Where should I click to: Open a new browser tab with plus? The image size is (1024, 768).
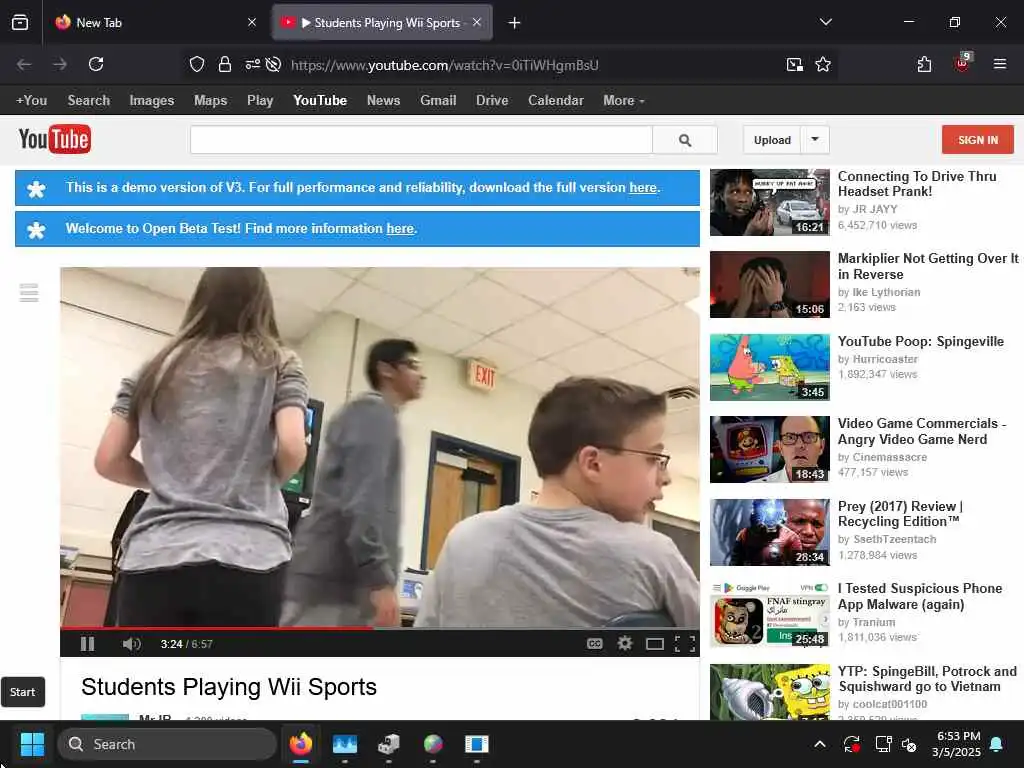point(515,23)
